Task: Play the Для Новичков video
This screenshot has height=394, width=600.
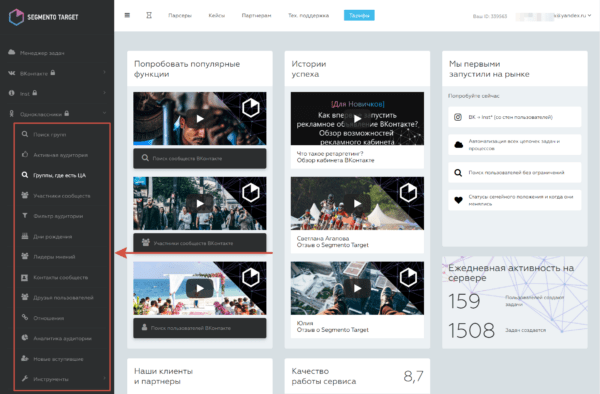Action: [x=357, y=119]
